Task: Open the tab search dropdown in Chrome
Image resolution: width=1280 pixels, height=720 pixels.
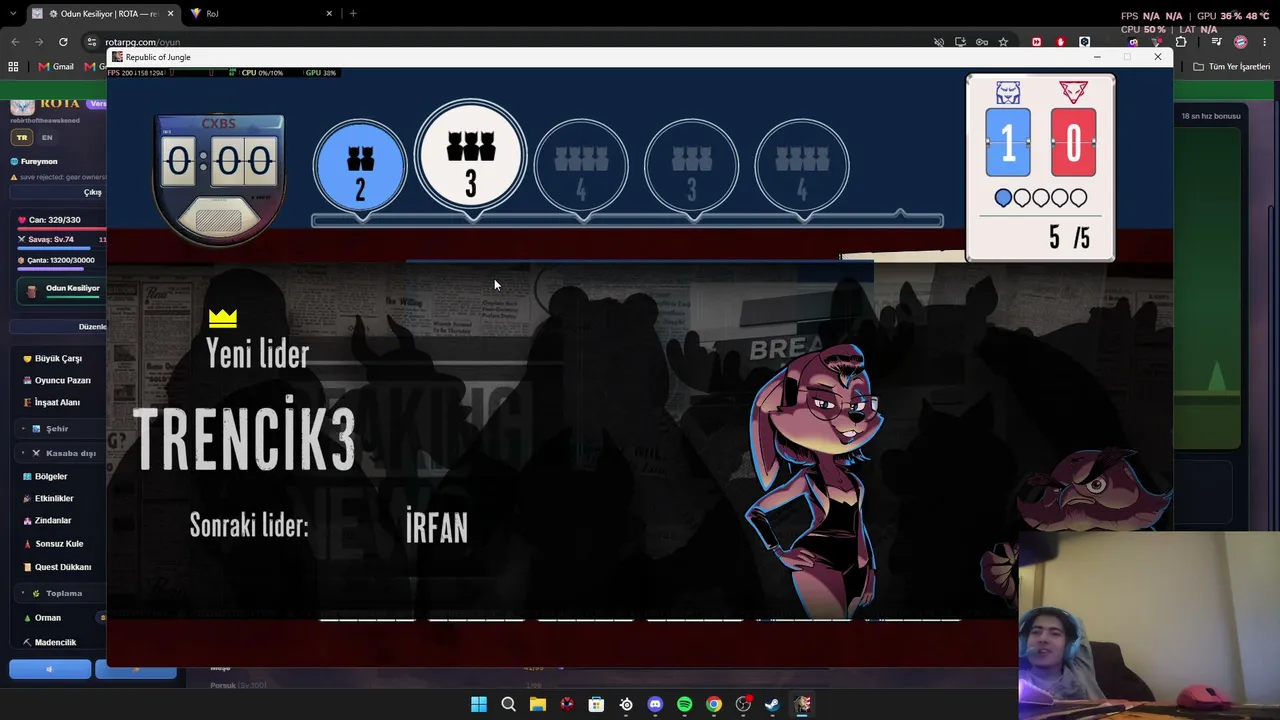Action: tap(12, 13)
